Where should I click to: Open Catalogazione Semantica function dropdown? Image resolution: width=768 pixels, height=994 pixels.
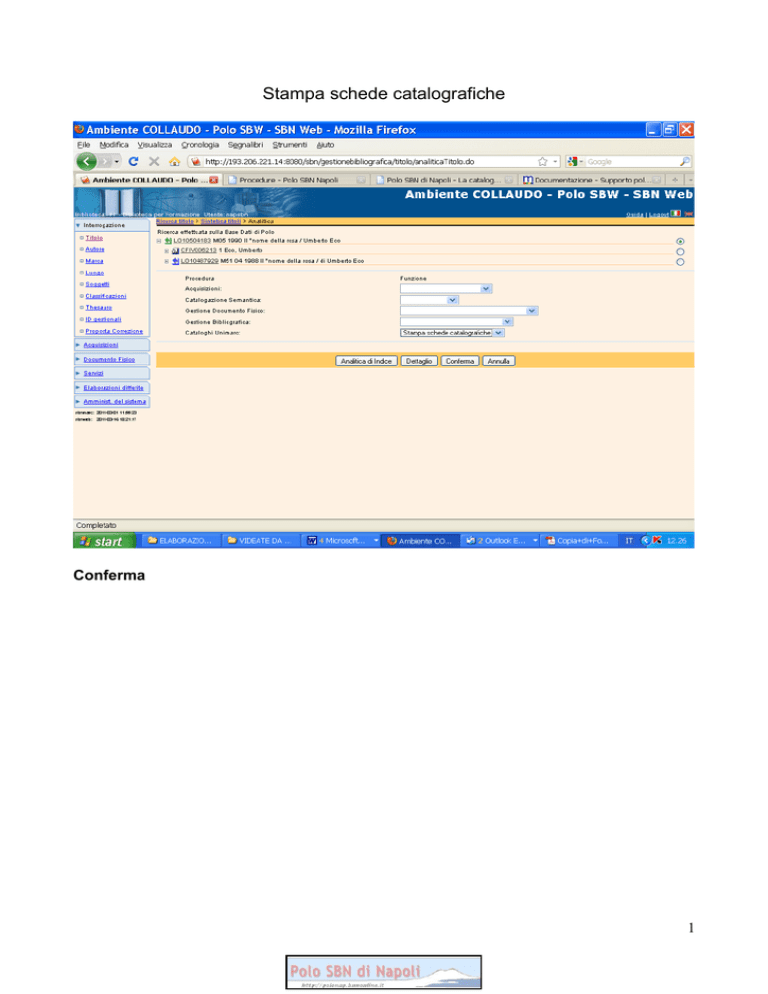pos(429,300)
